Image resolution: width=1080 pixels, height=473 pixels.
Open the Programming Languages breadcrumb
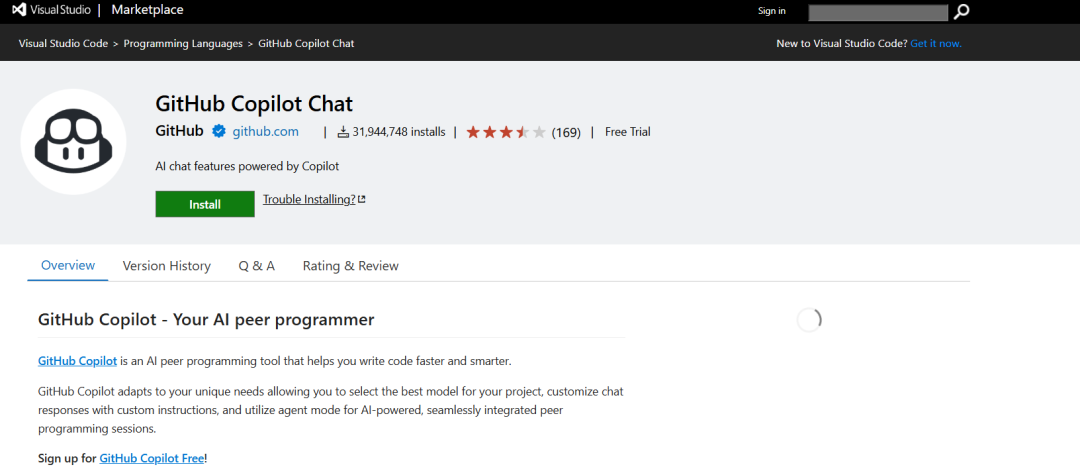tap(183, 43)
